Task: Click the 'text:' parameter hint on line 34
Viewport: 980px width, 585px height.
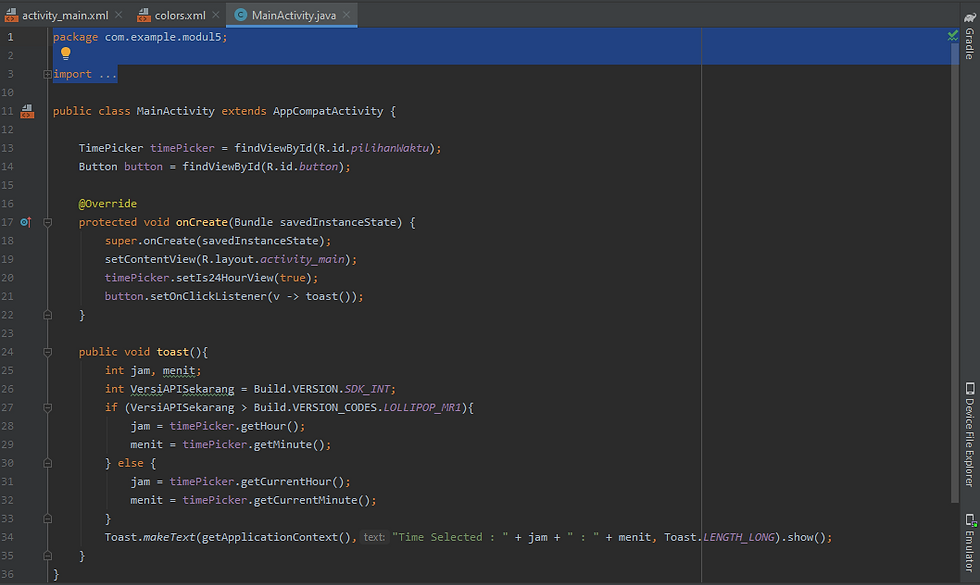Action: (374, 538)
